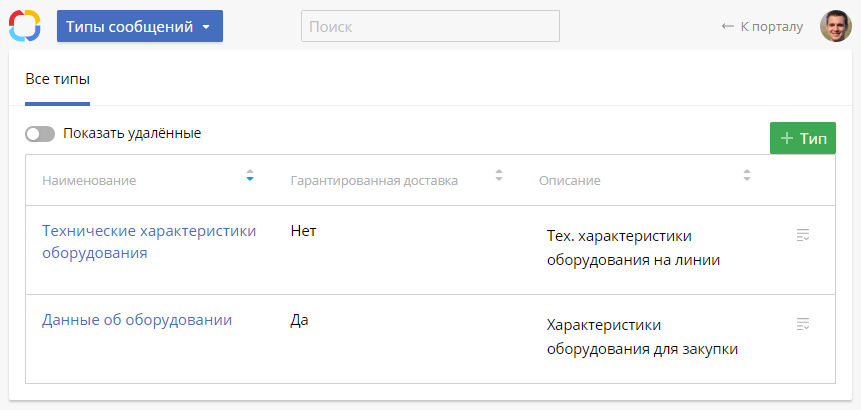Sort by Гарантированная доставка column arrows
The height and width of the screenshot is (410, 861).
tap(499, 175)
